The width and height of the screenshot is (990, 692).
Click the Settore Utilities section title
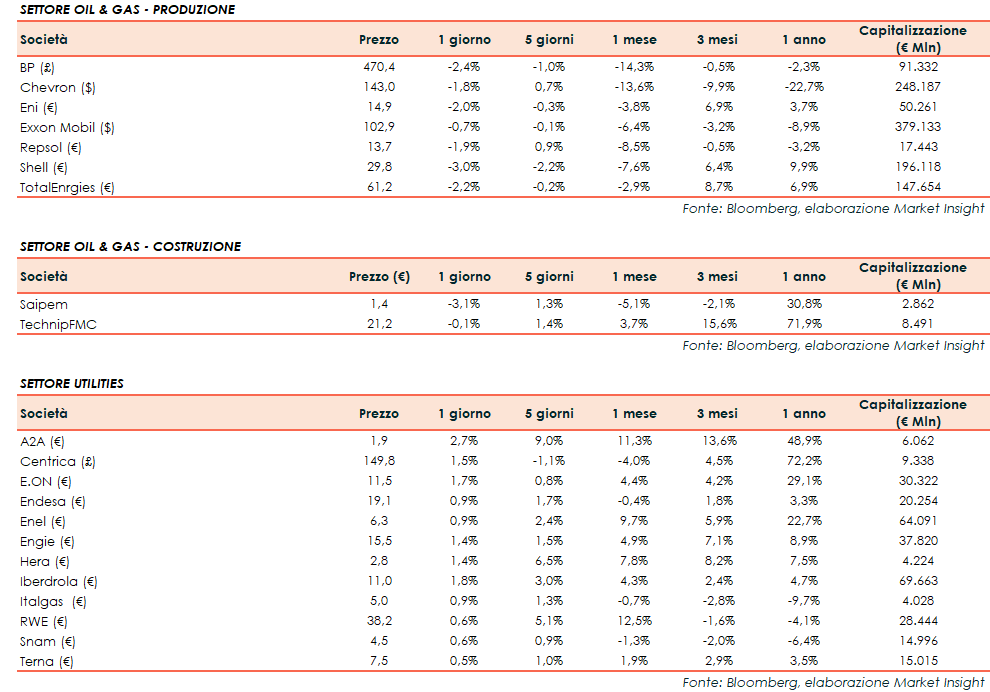72,383
